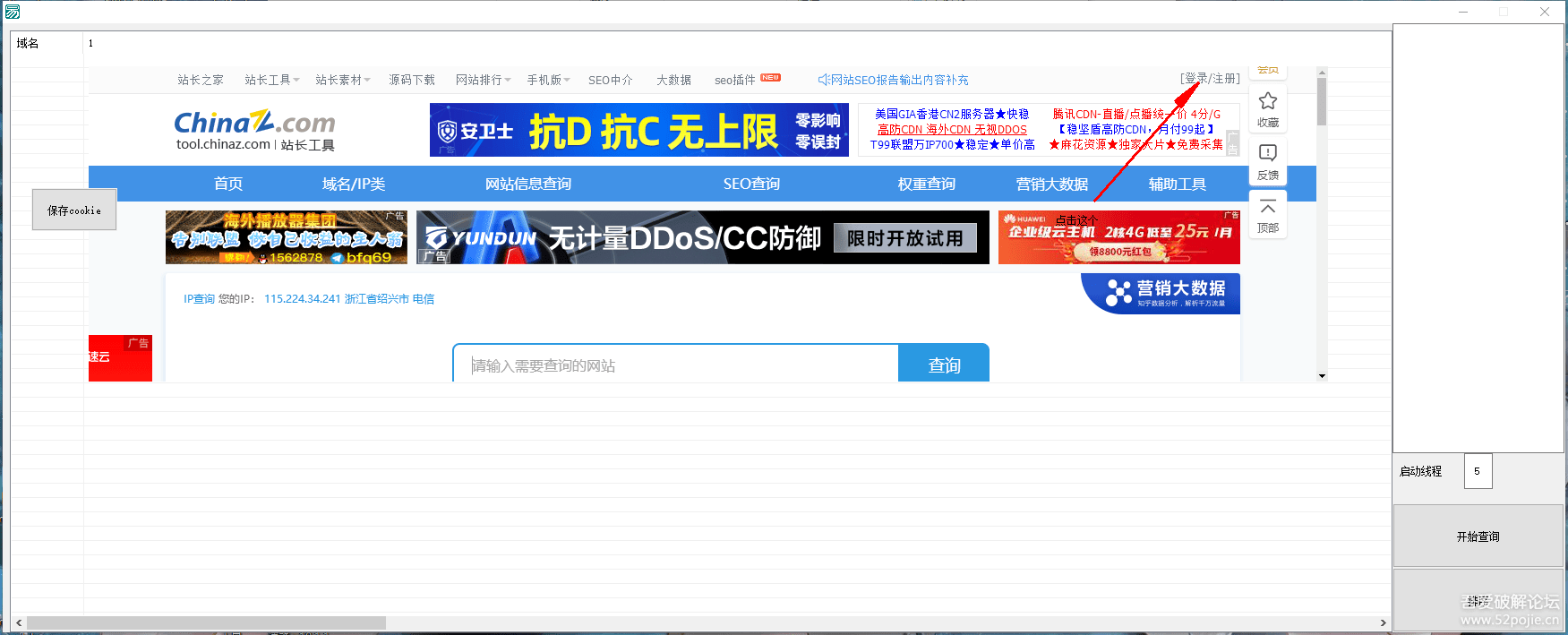This screenshot has height=635, width=1568.
Task: Open the 反馈 feedback icon
Action: coord(1268,153)
